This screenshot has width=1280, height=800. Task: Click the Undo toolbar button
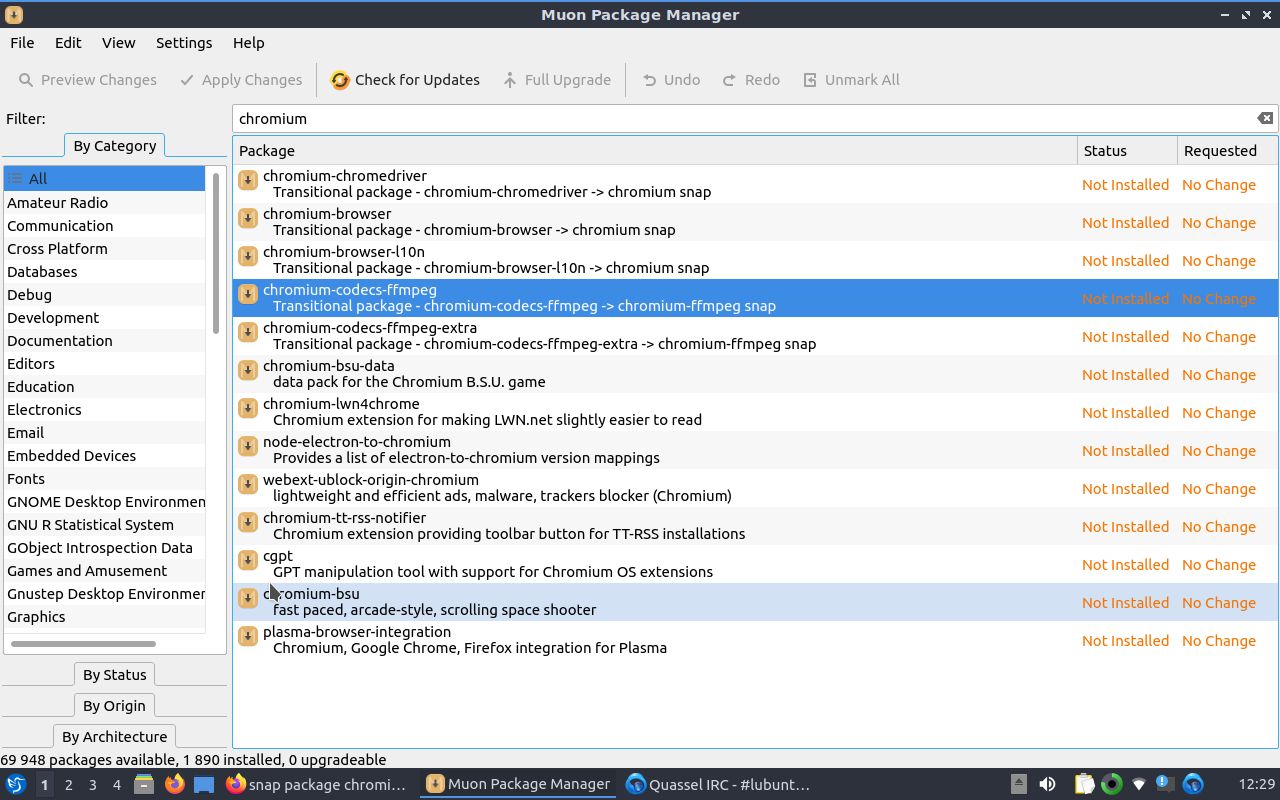671,80
